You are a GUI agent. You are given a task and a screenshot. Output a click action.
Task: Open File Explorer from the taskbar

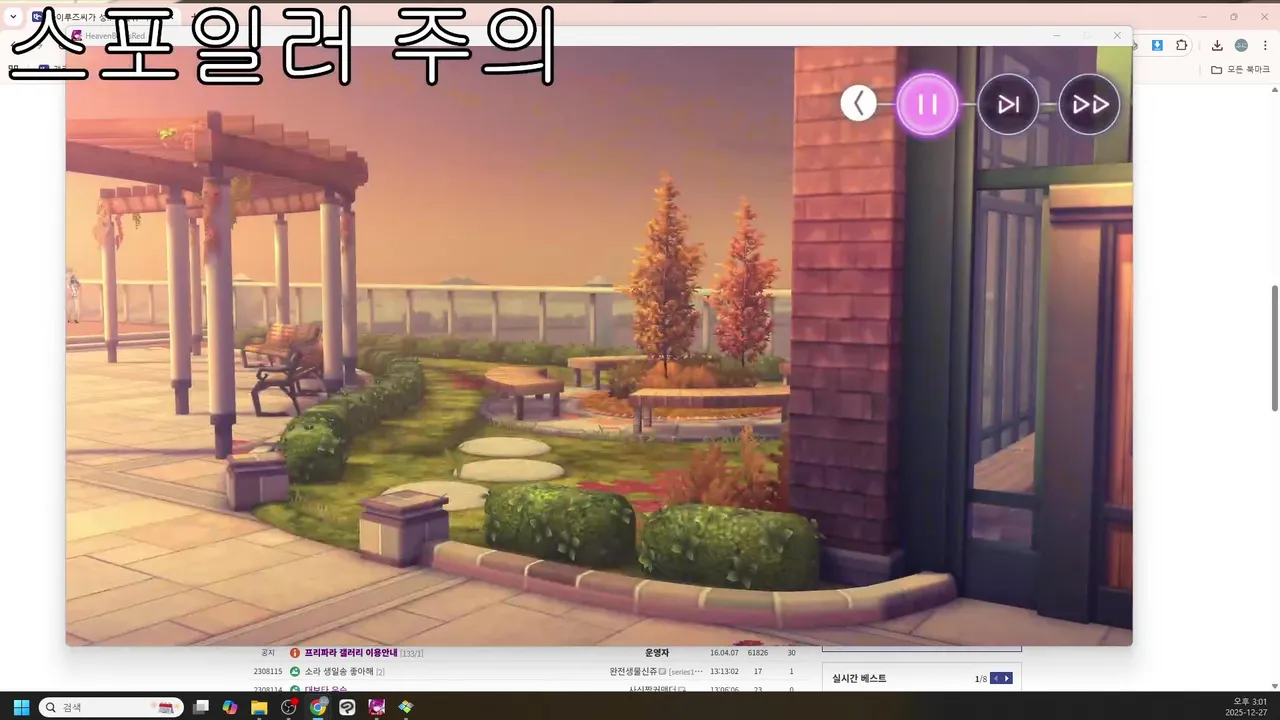259,707
